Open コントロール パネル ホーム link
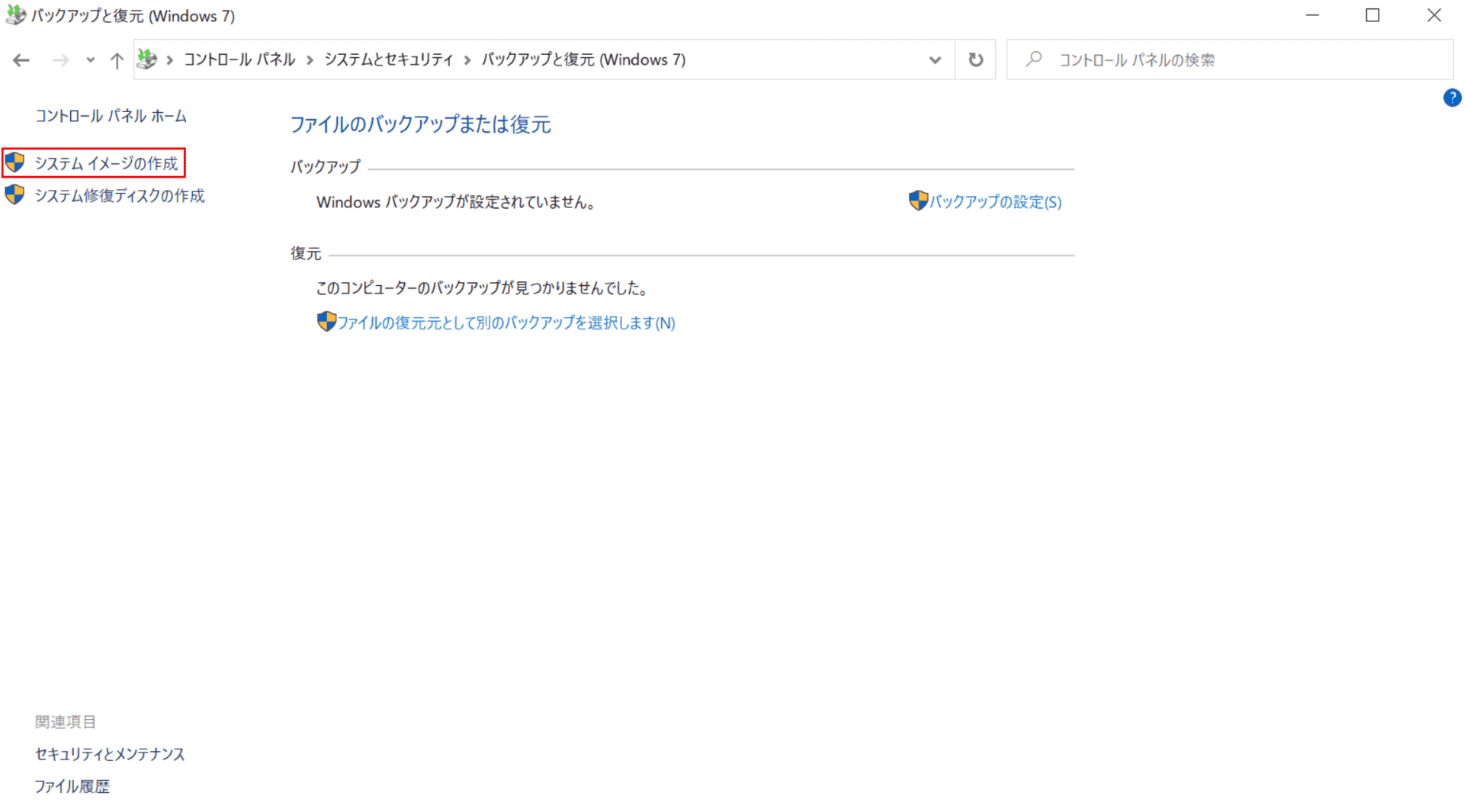Image resolution: width=1464 pixels, height=812 pixels. 111,116
